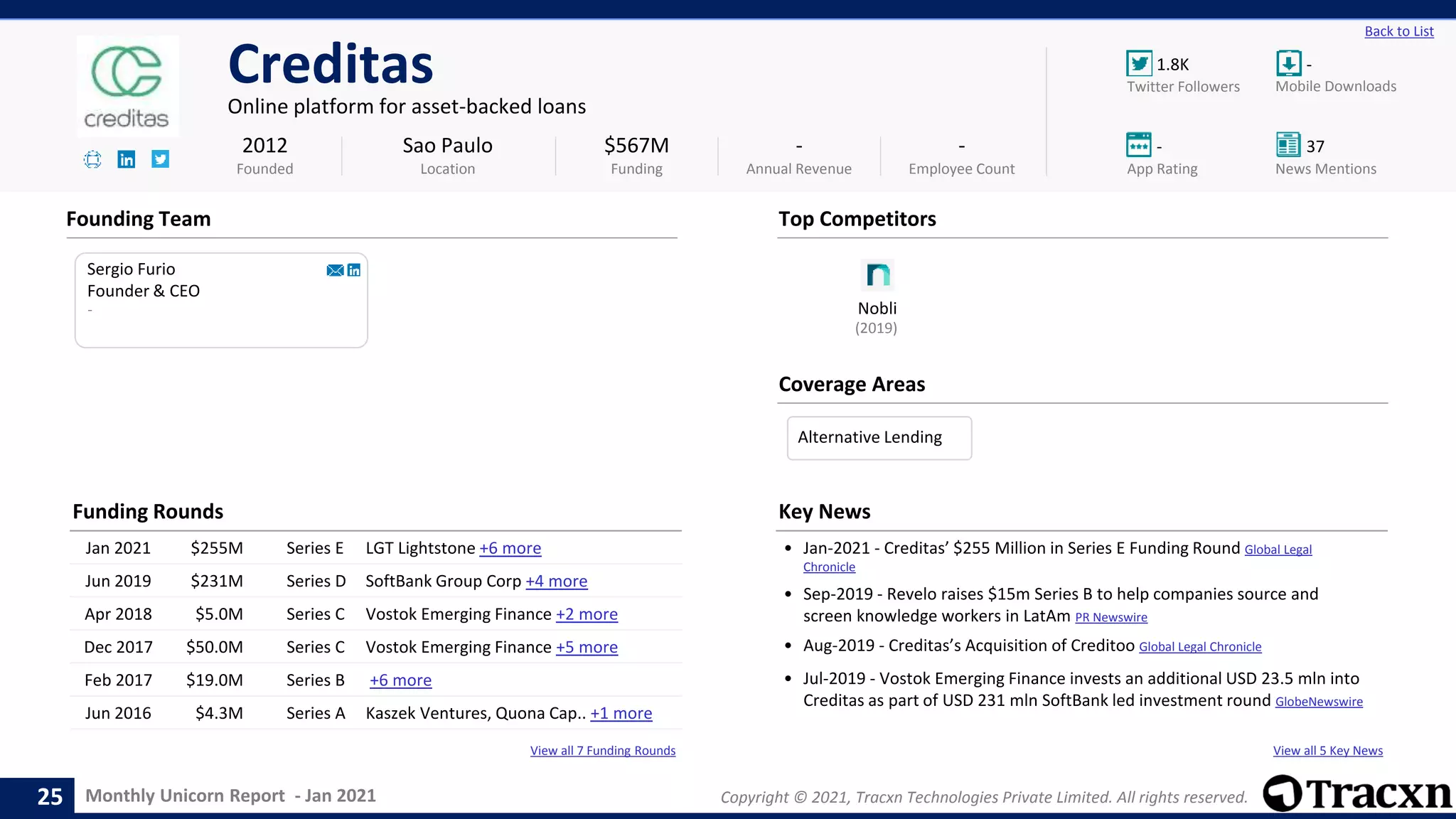The width and height of the screenshot is (1456, 819).
Task: Open Creditas Twitter icon under logo
Action: click(161, 159)
